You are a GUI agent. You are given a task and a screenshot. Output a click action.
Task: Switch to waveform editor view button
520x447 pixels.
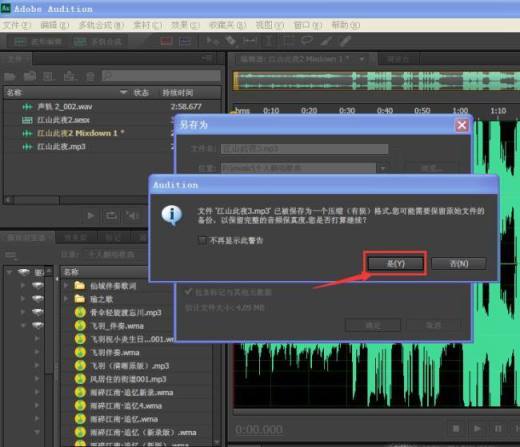click(38, 42)
